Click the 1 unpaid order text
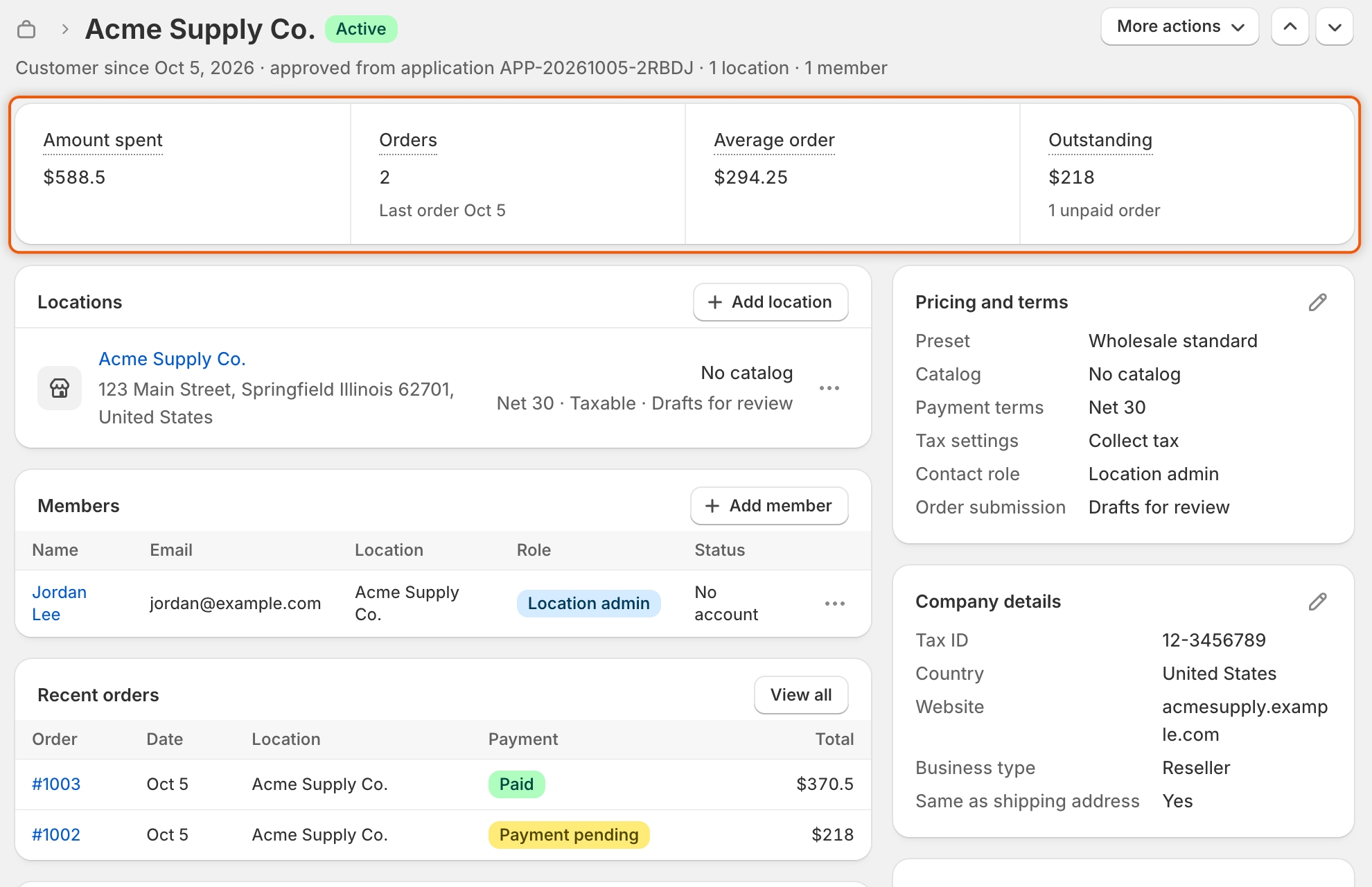This screenshot has height=887, width=1372. pos(1105,211)
